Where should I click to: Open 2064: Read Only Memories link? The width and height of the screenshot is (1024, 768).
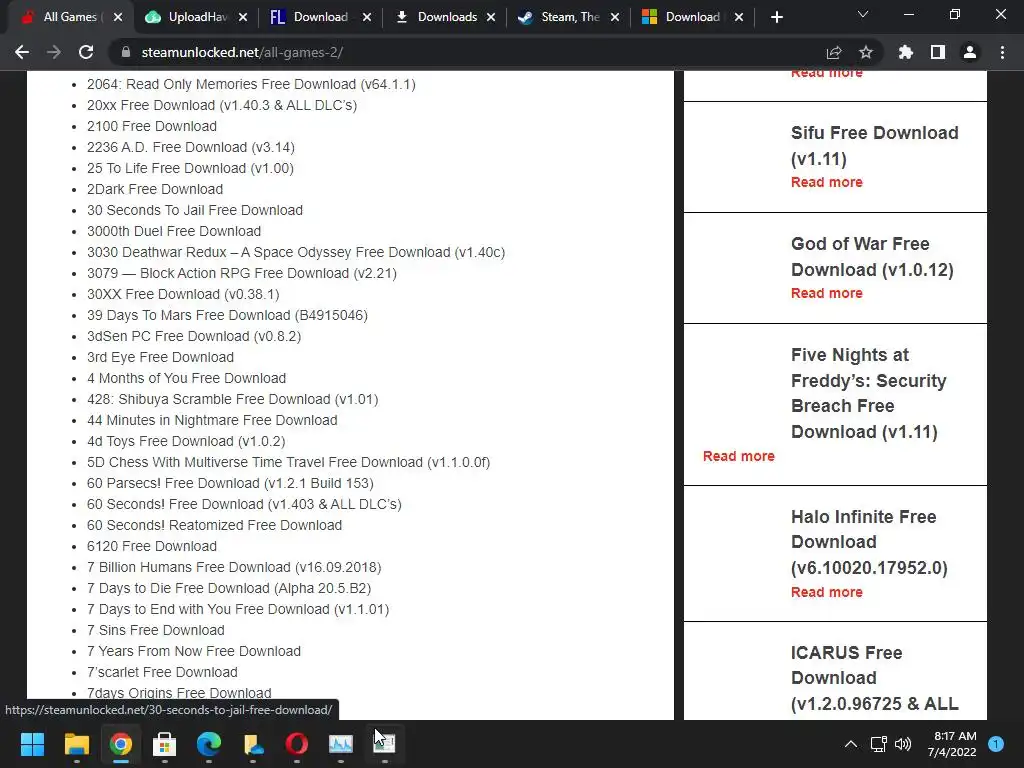tap(251, 84)
